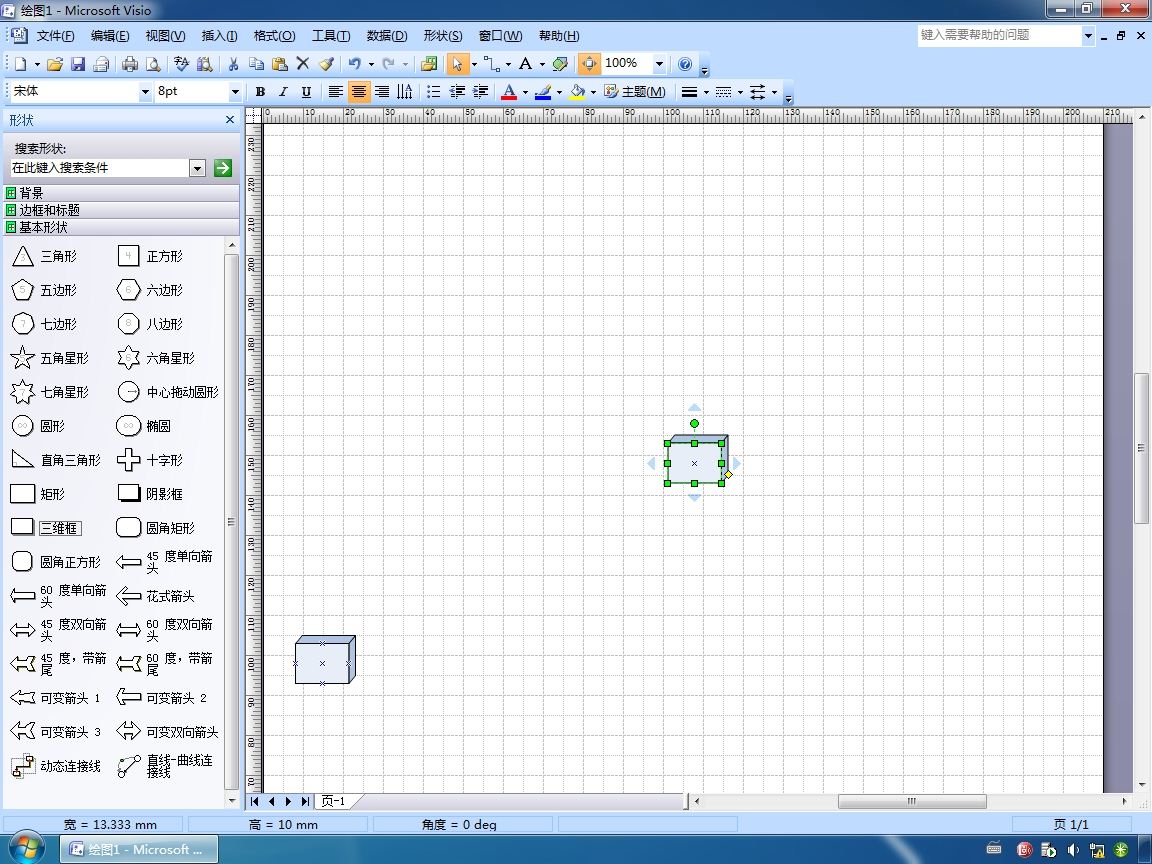
Task: Cut selection with the scissors icon
Action: tap(233, 64)
